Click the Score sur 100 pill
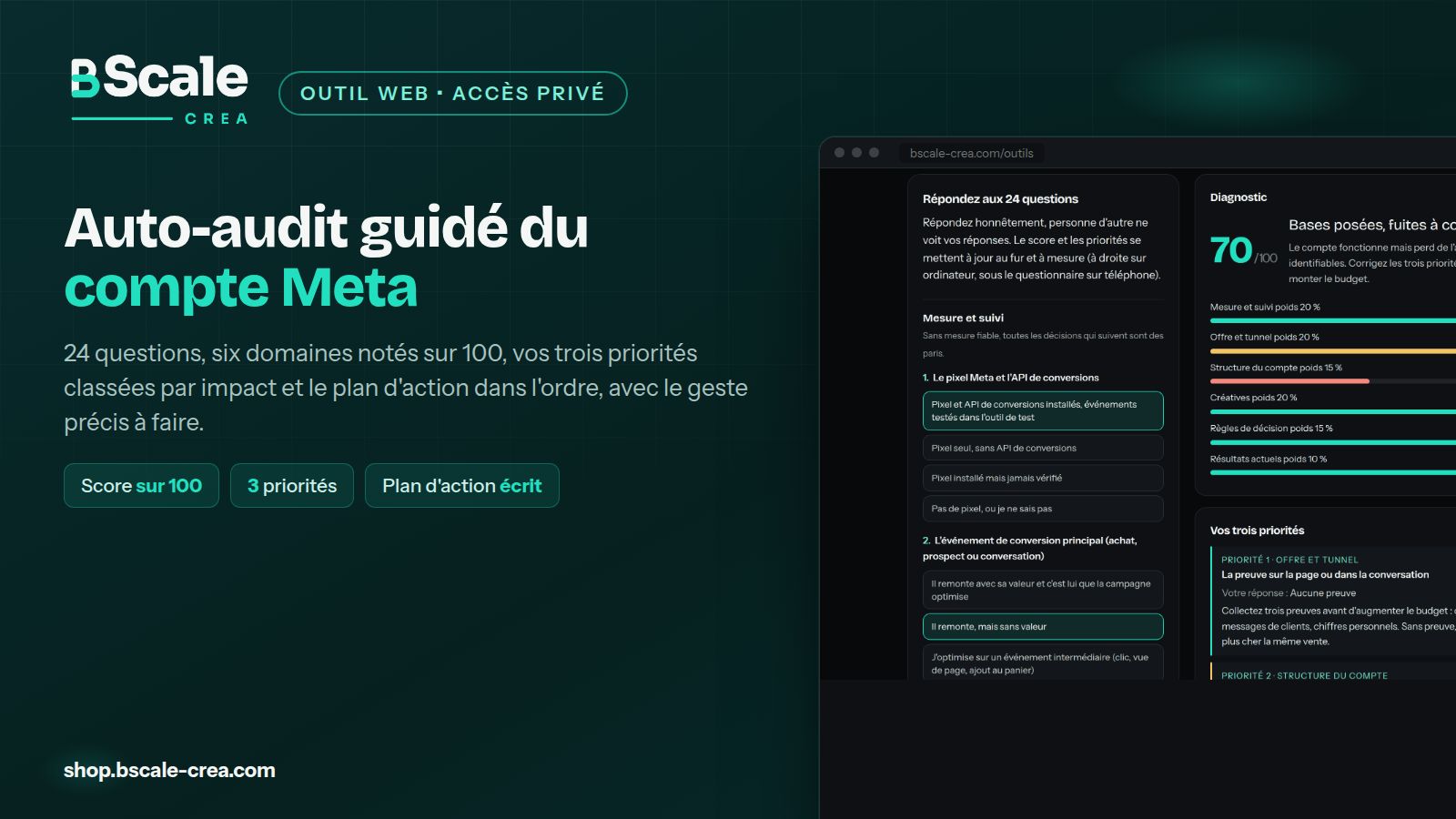Image resolution: width=1456 pixels, height=819 pixels. (x=141, y=485)
